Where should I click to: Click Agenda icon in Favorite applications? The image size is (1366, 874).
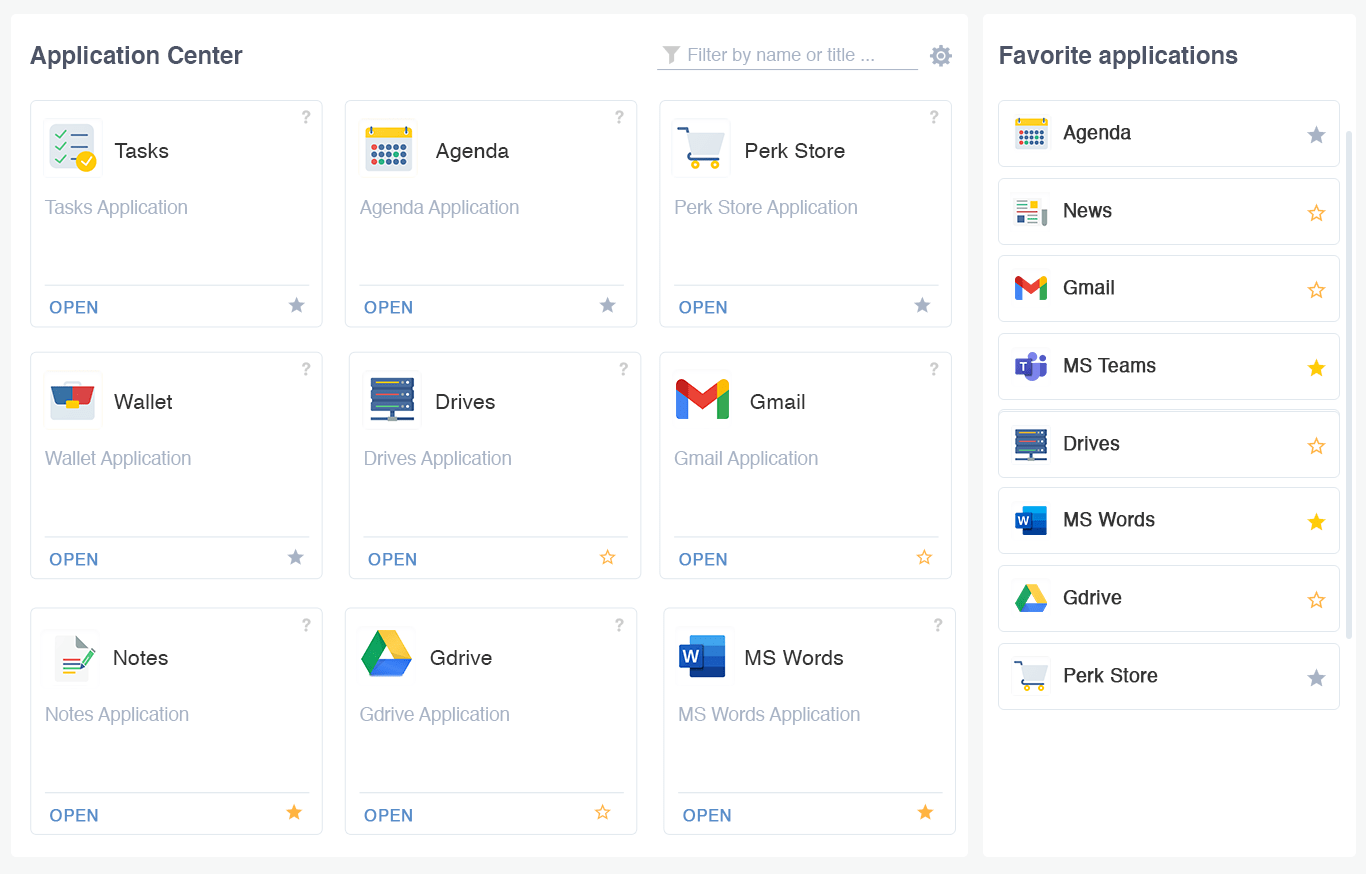pos(1031,133)
